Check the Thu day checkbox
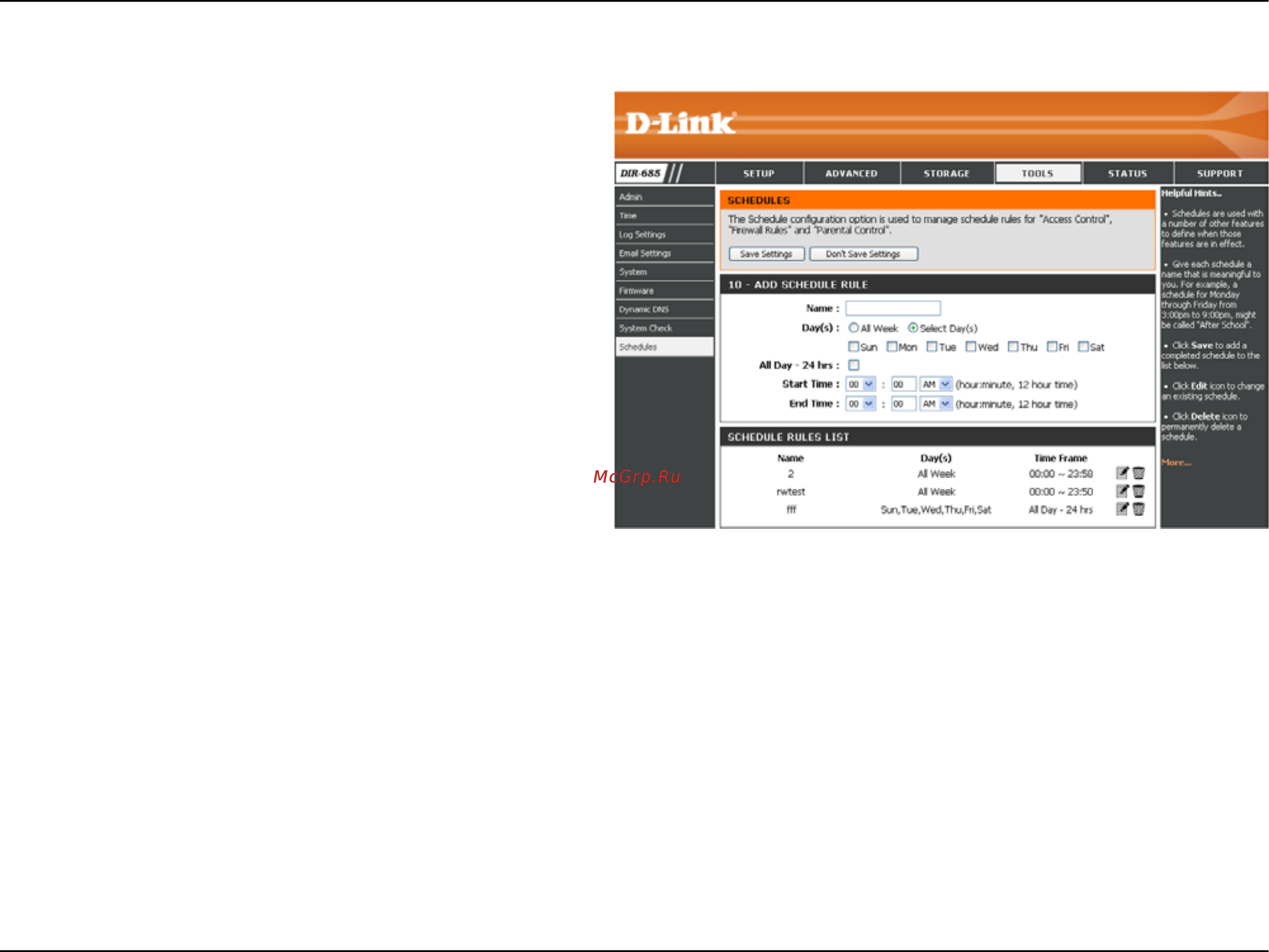1269x952 pixels. point(1013,347)
